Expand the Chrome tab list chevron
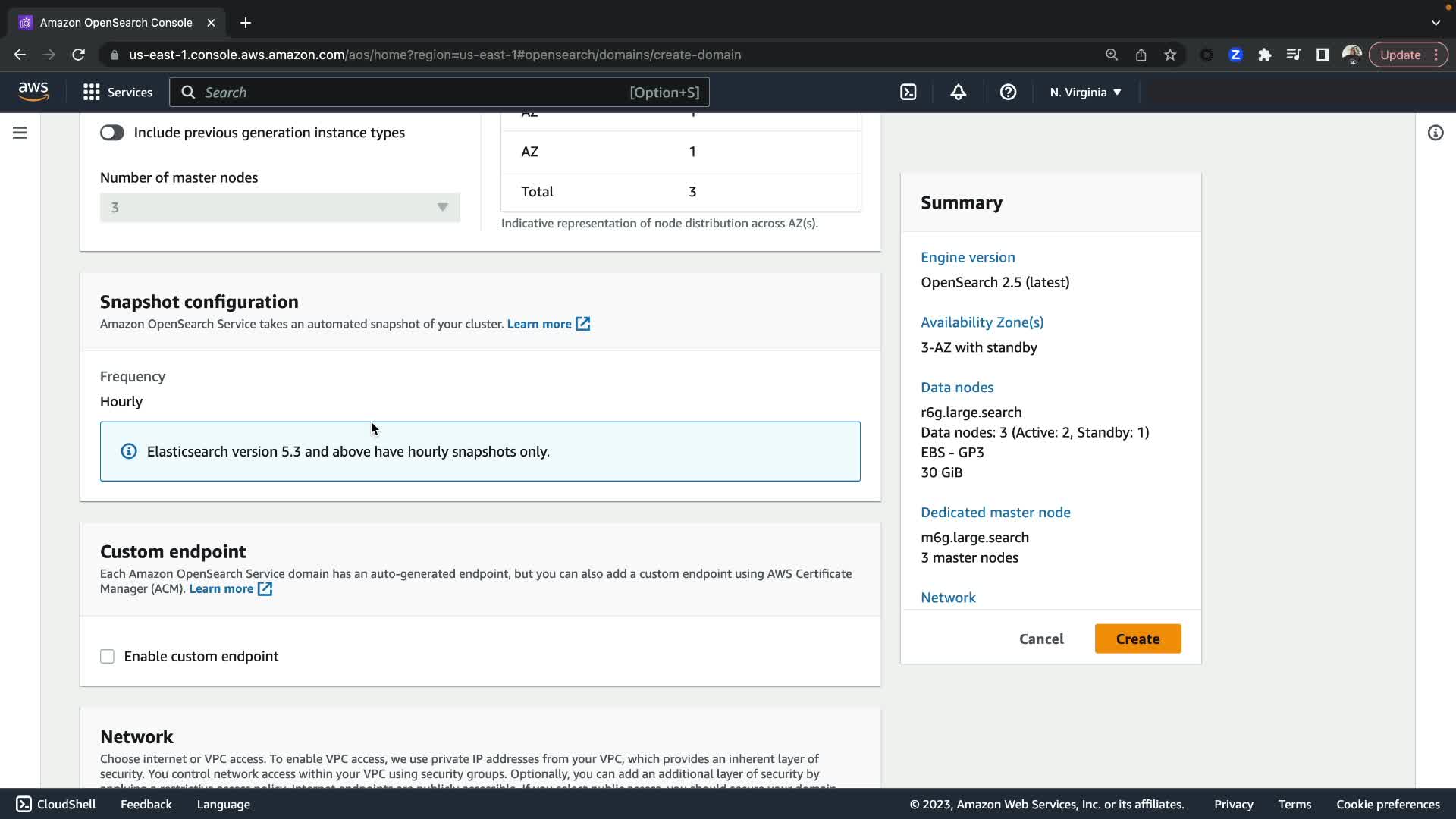The width and height of the screenshot is (1456, 819). point(1435,23)
